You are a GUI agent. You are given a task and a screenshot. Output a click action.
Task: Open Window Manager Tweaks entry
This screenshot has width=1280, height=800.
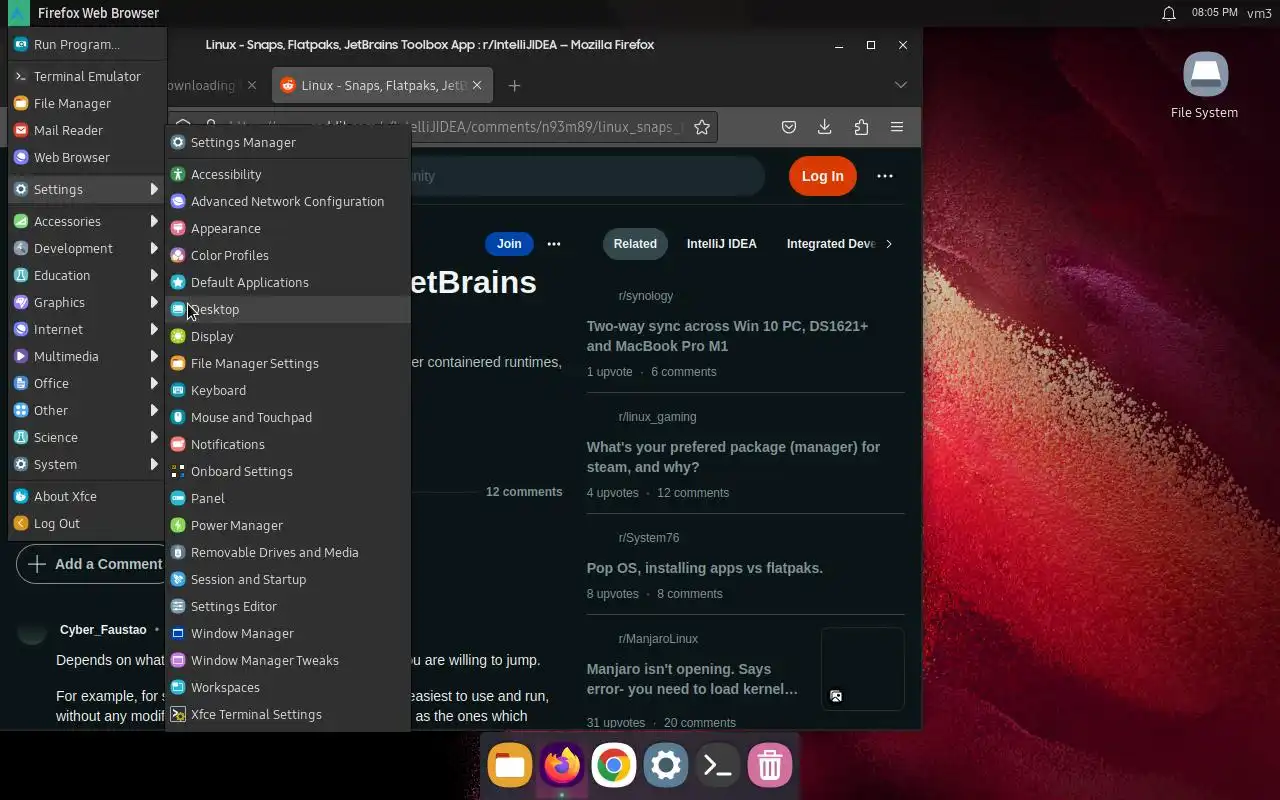(x=288, y=660)
